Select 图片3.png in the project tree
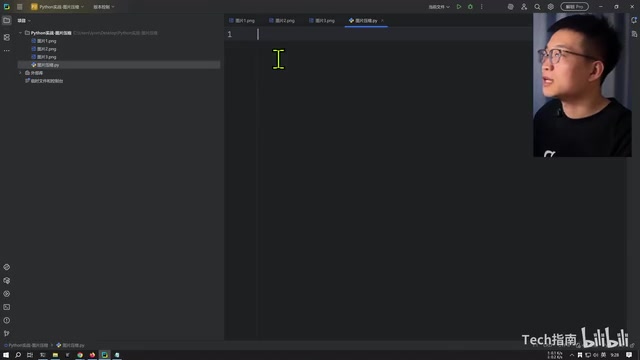The image size is (640, 360). click(44, 57)
